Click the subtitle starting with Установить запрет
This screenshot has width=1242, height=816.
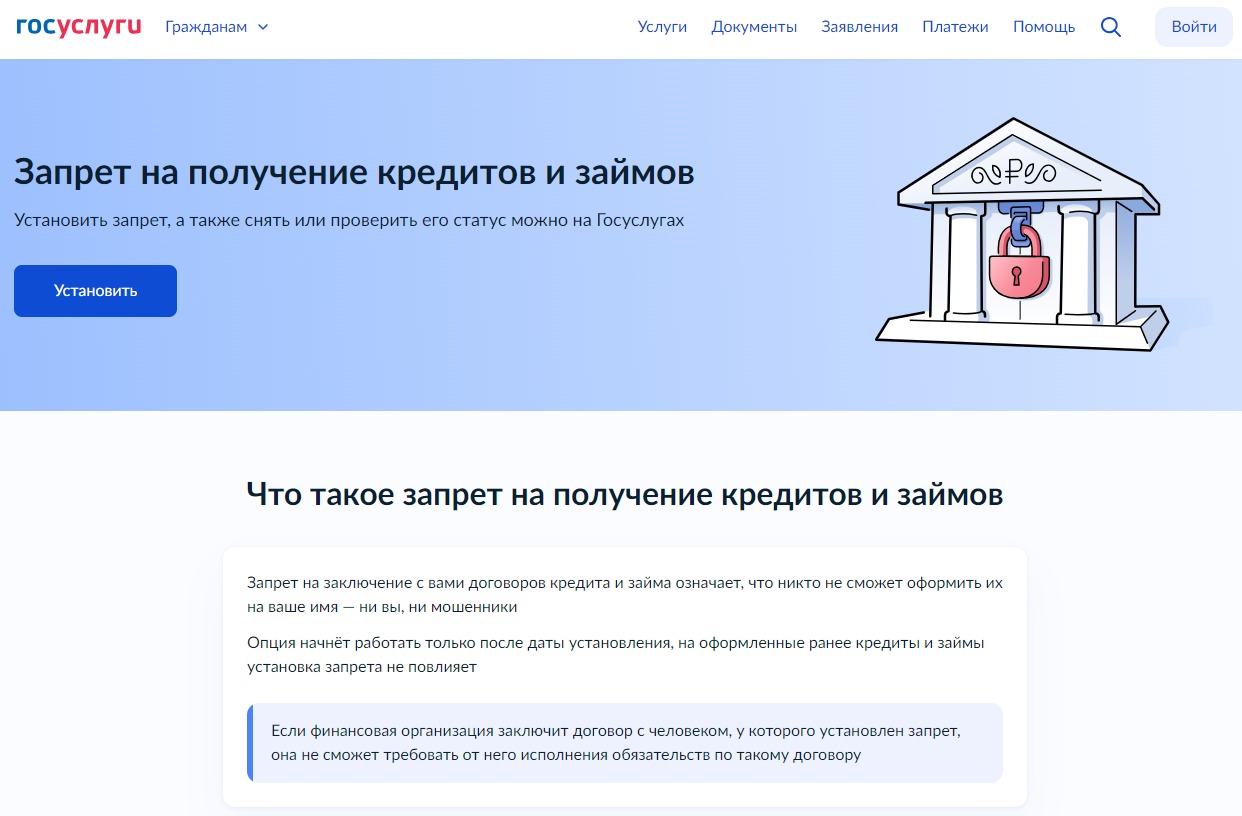tap(349, 220)
